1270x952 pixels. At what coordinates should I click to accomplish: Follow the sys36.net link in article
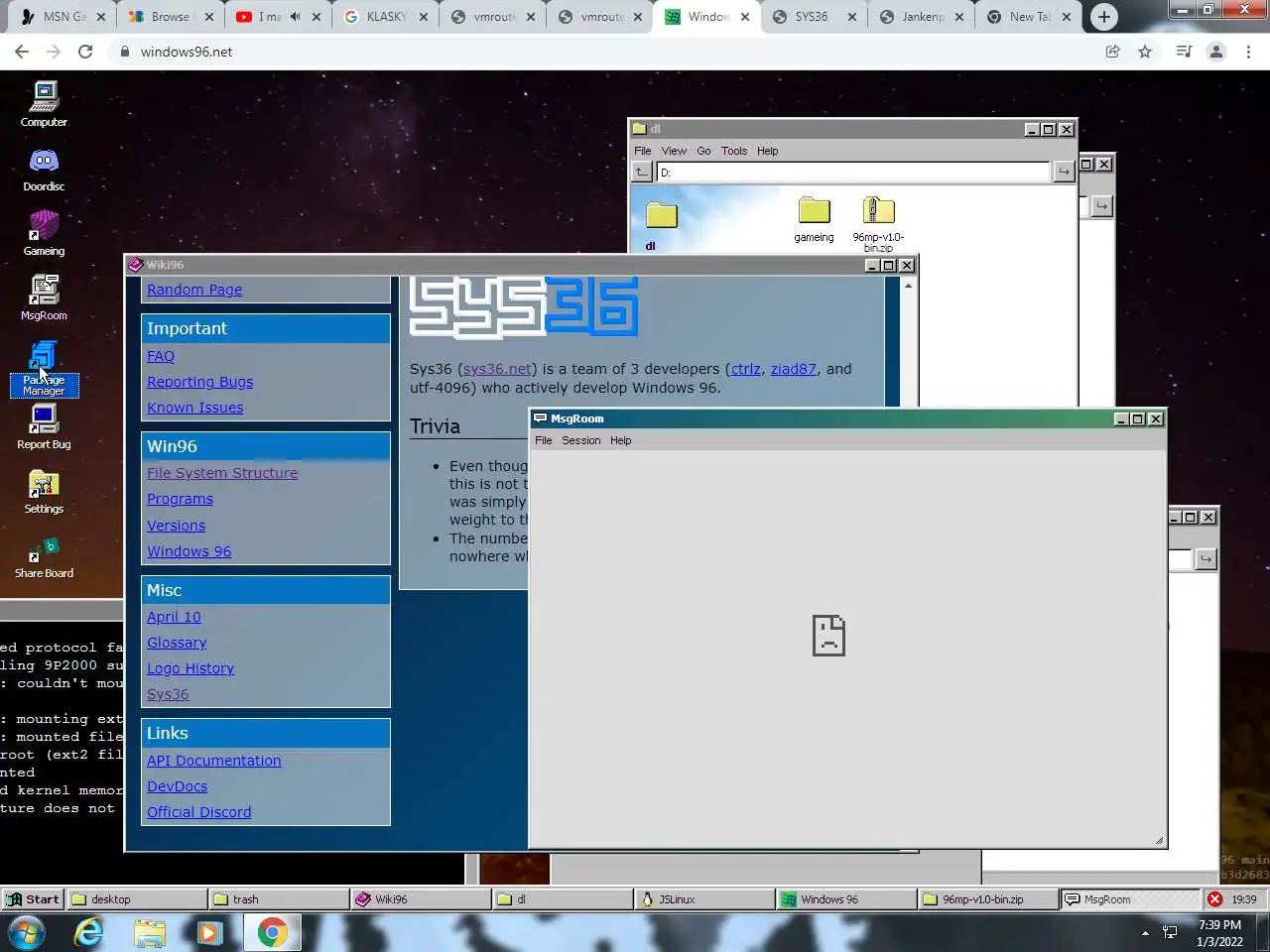(497, 369)
